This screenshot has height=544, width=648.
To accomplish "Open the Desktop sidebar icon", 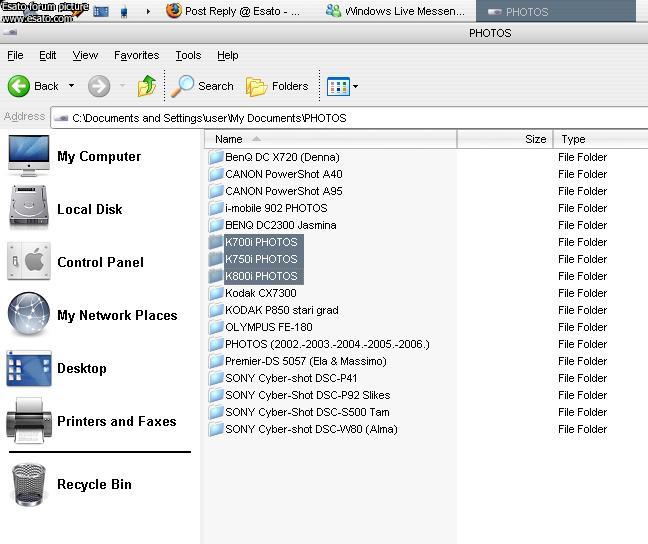I will tap(29, 368).
